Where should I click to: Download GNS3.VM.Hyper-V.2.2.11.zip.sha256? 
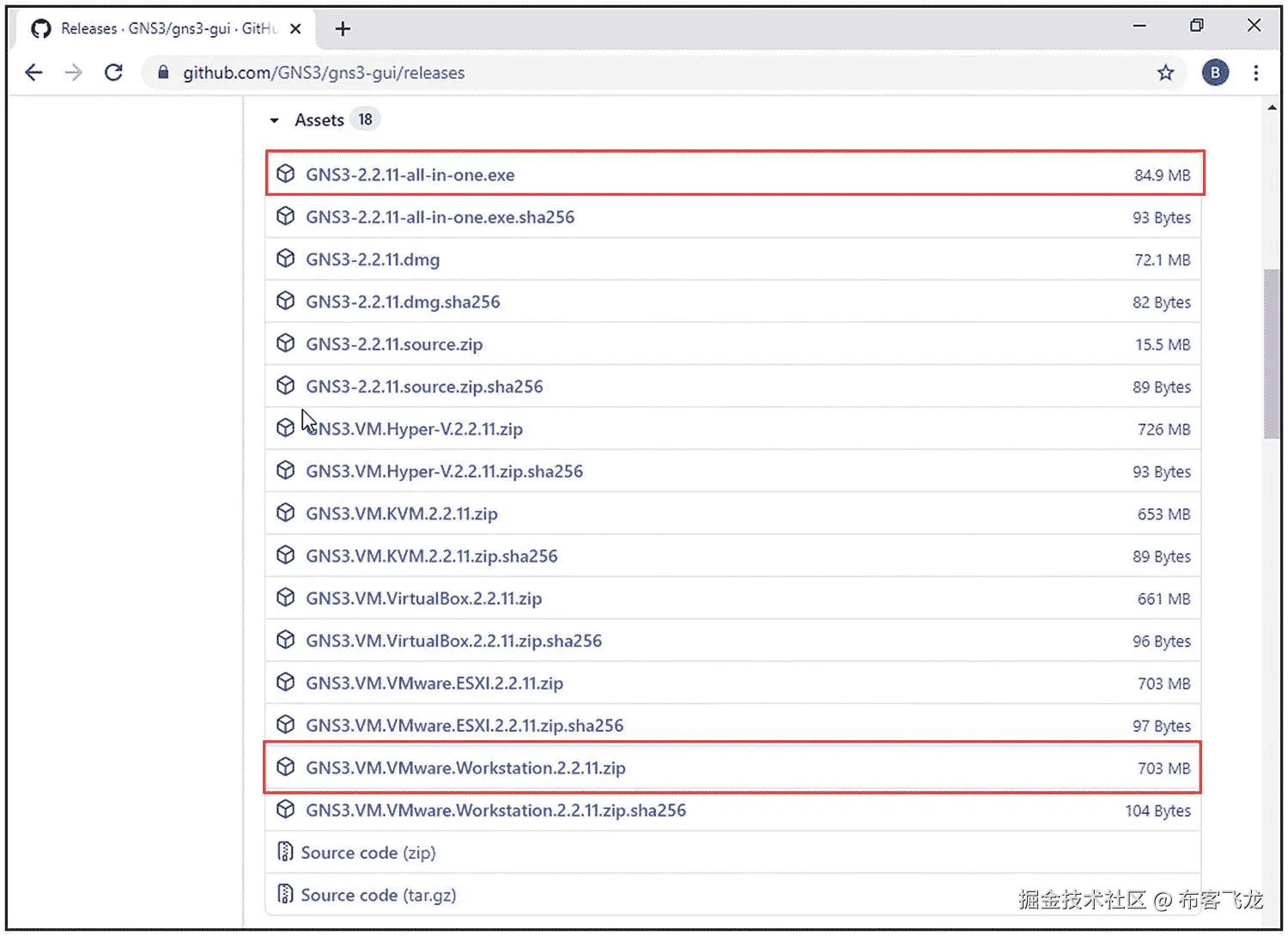444,471
